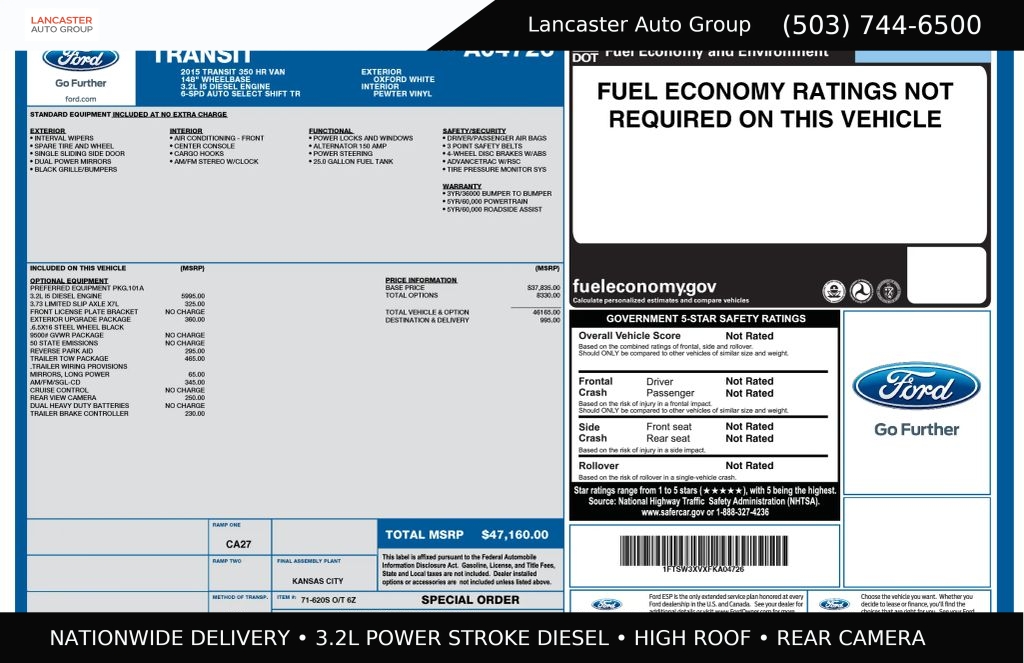
Task: Click 'HIGH ROOF' in the bottom banner
Action: coord(692,638)
